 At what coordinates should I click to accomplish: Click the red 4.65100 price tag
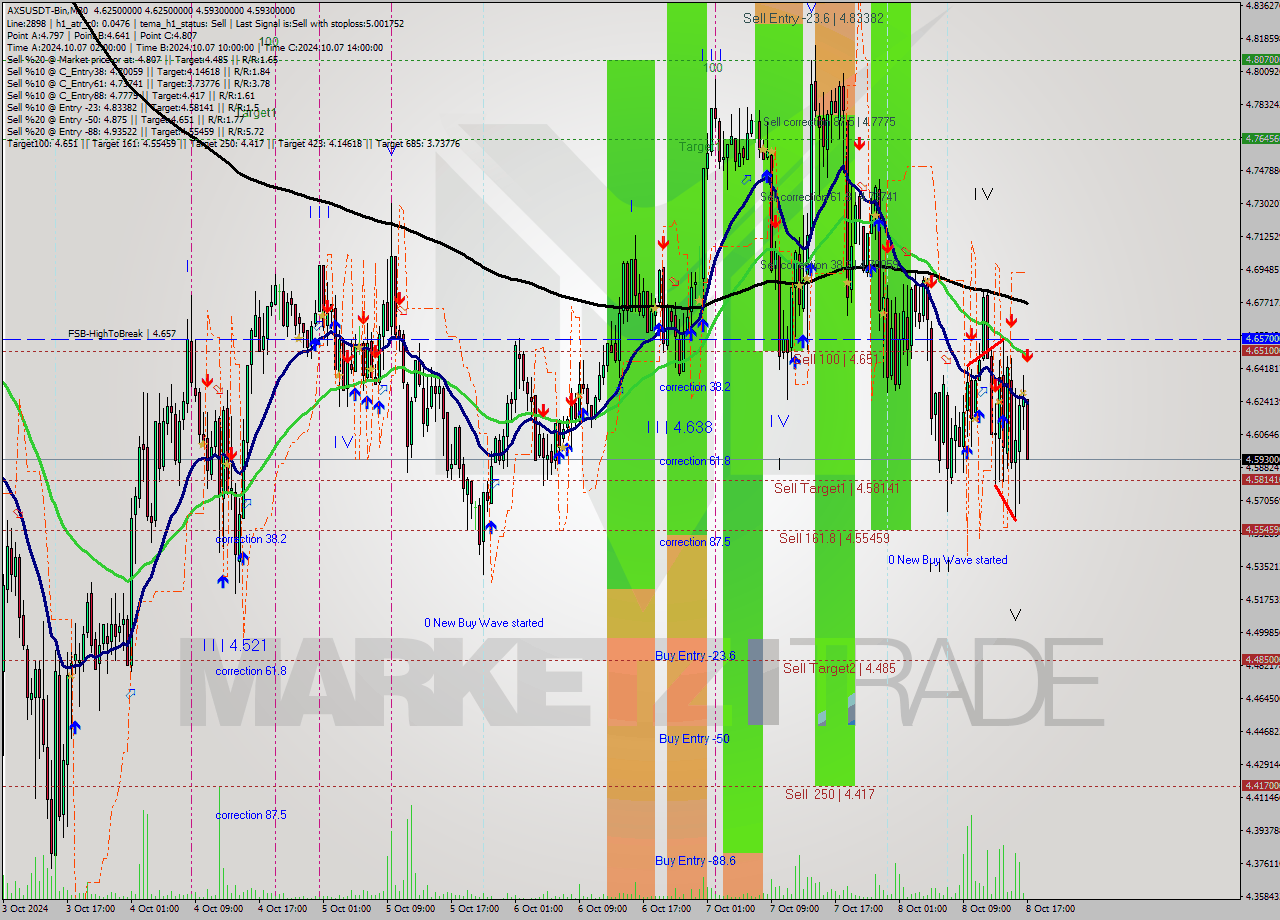pyautogui.click(x=1260, y=350)
